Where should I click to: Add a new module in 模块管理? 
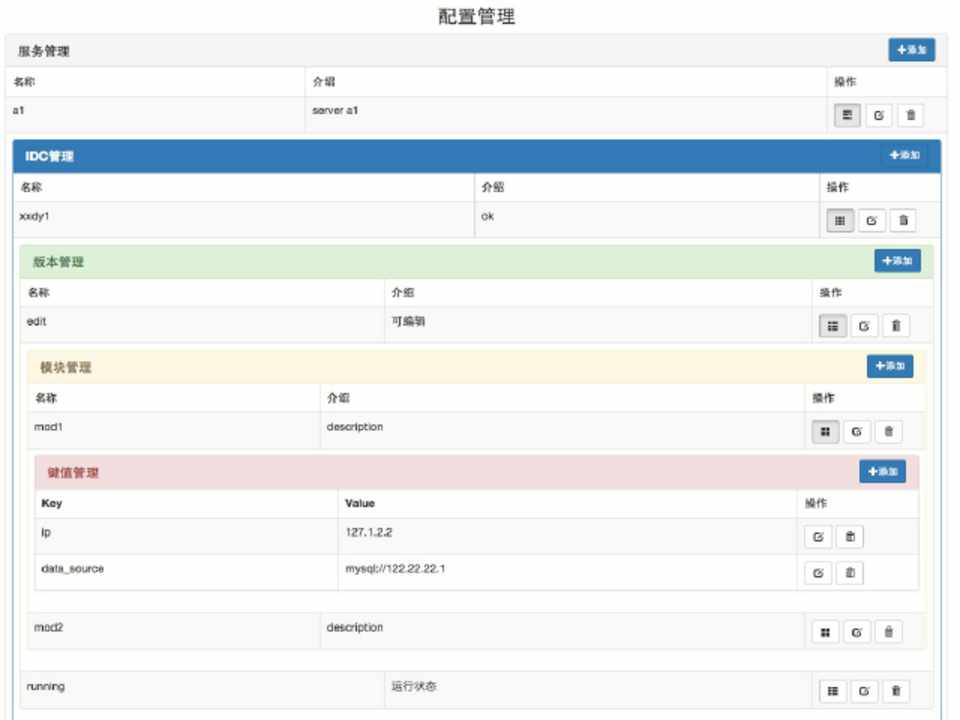[889, 366]
